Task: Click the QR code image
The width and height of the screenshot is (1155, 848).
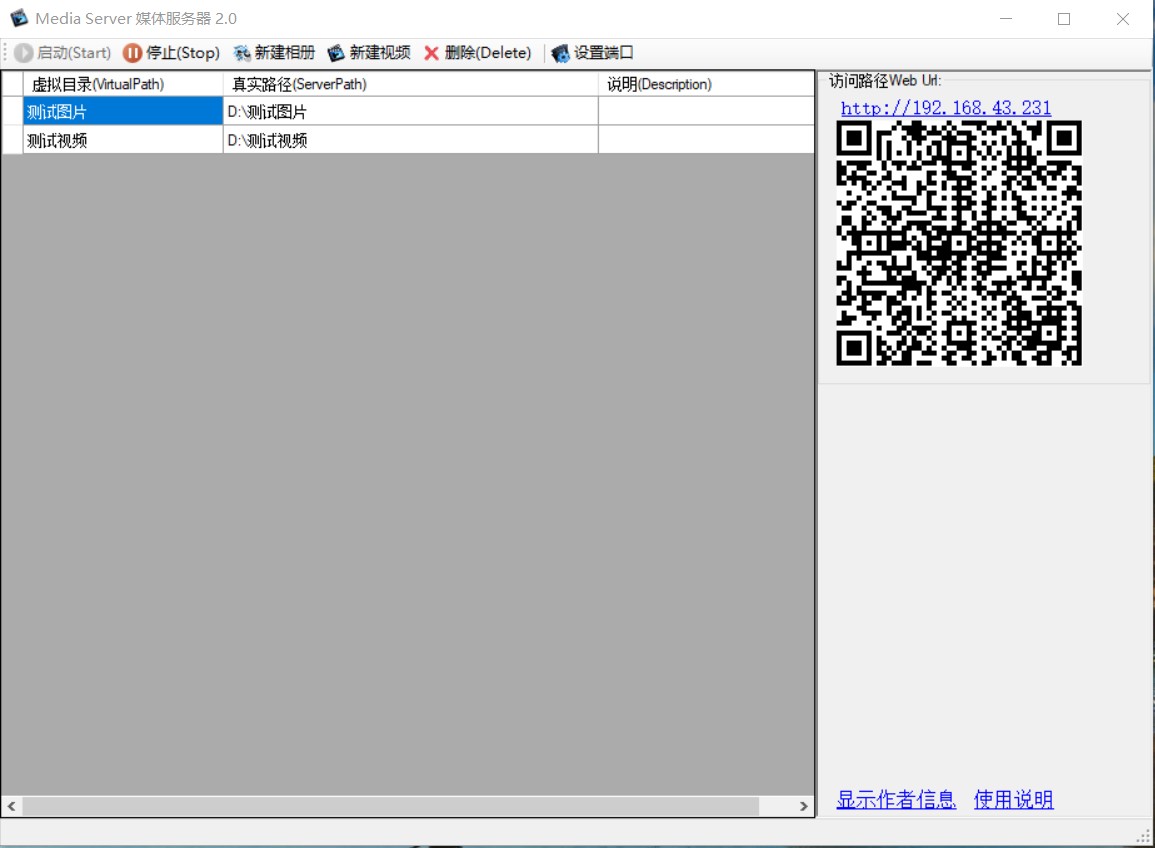Action: (x=959, y=243)
